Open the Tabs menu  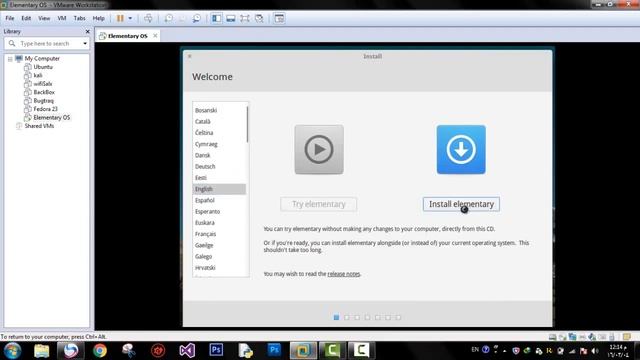point(79,18)
